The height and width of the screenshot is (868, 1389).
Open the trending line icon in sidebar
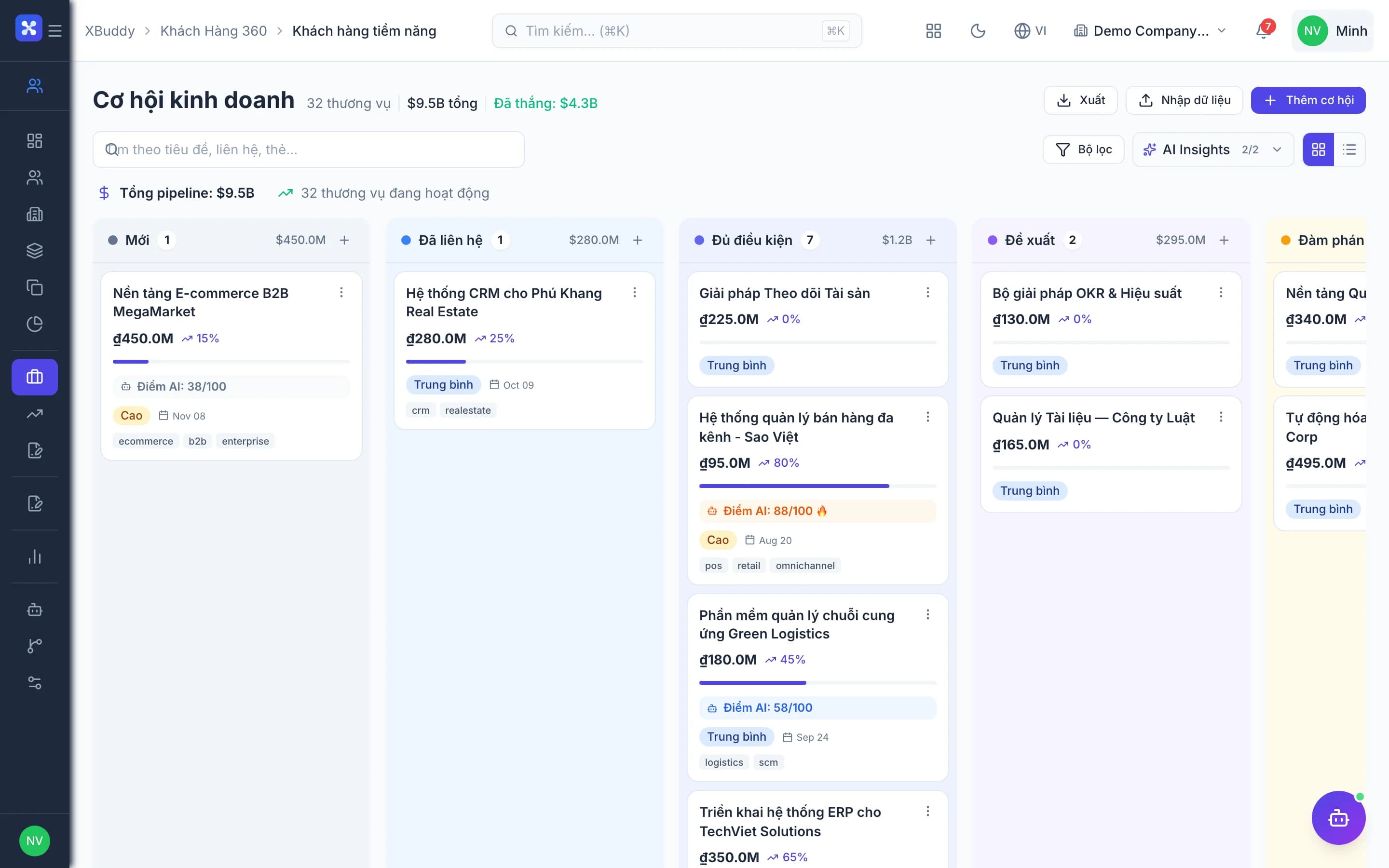pyautogui.click(x=34, y=414)
